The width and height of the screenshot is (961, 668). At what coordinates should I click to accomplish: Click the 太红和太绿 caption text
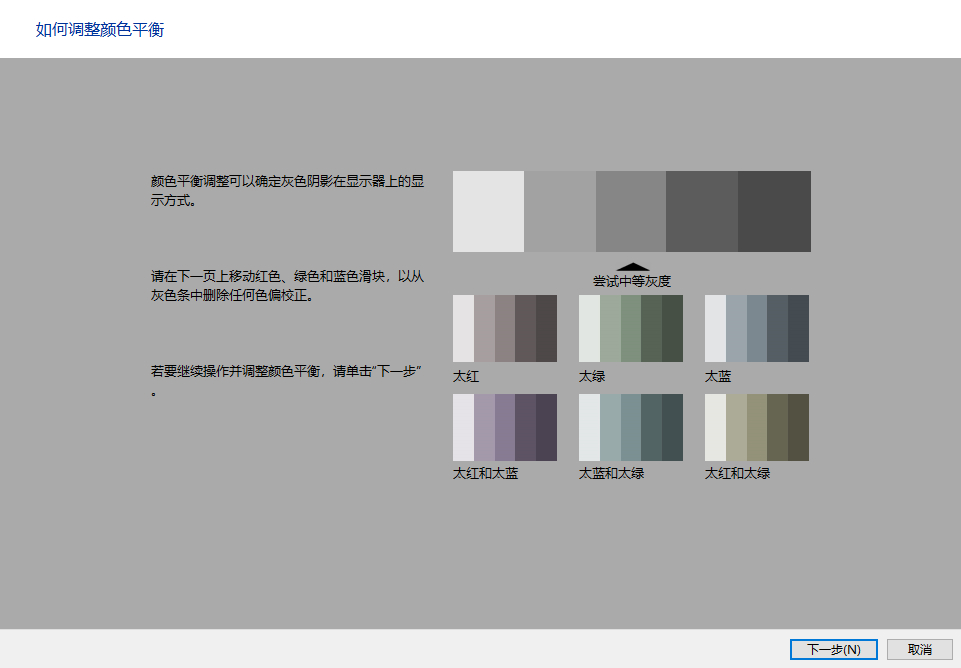click(x=737, y=473)
